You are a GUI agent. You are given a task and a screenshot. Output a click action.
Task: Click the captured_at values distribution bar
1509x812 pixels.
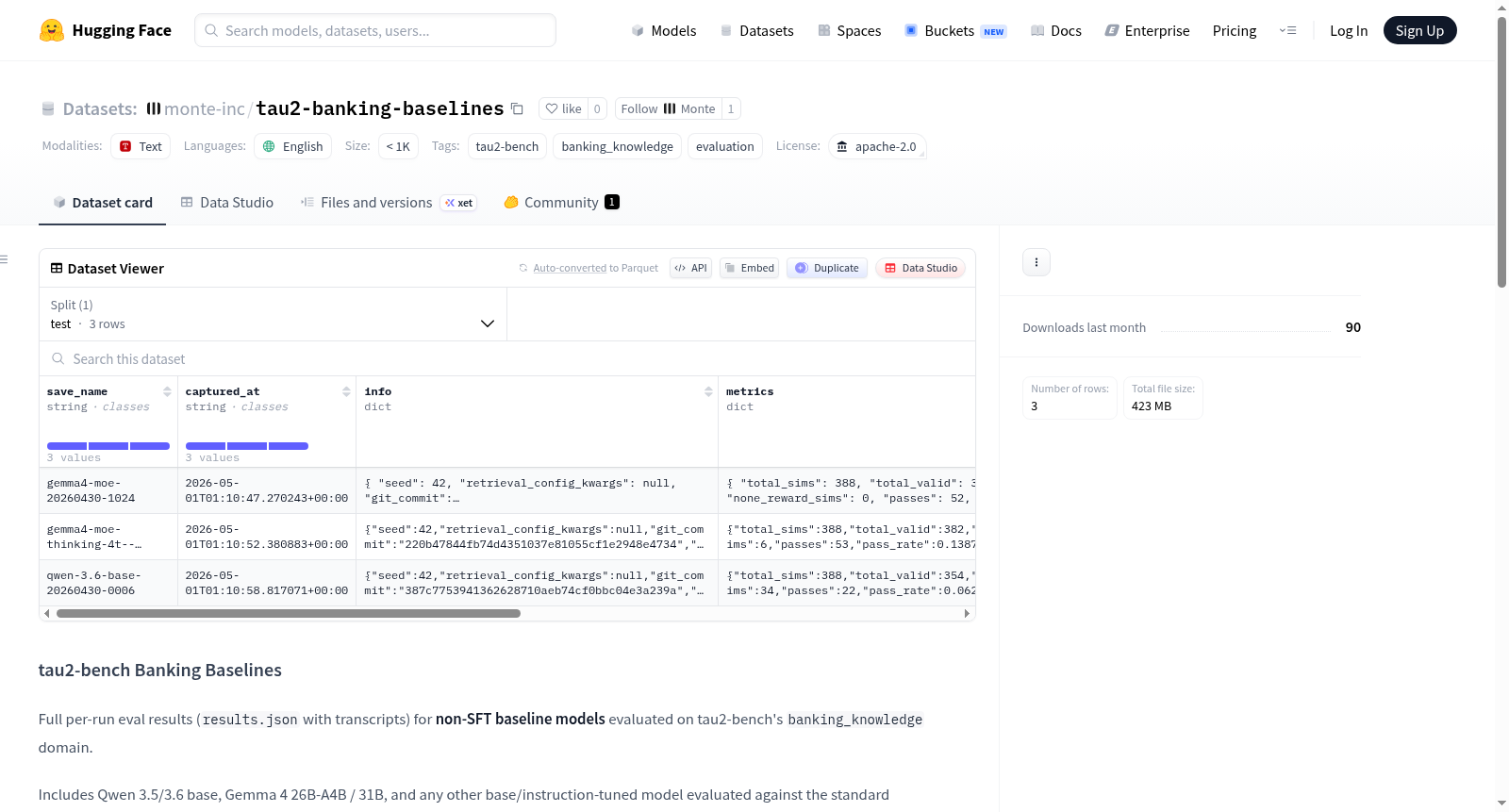(x=247, y=446)
